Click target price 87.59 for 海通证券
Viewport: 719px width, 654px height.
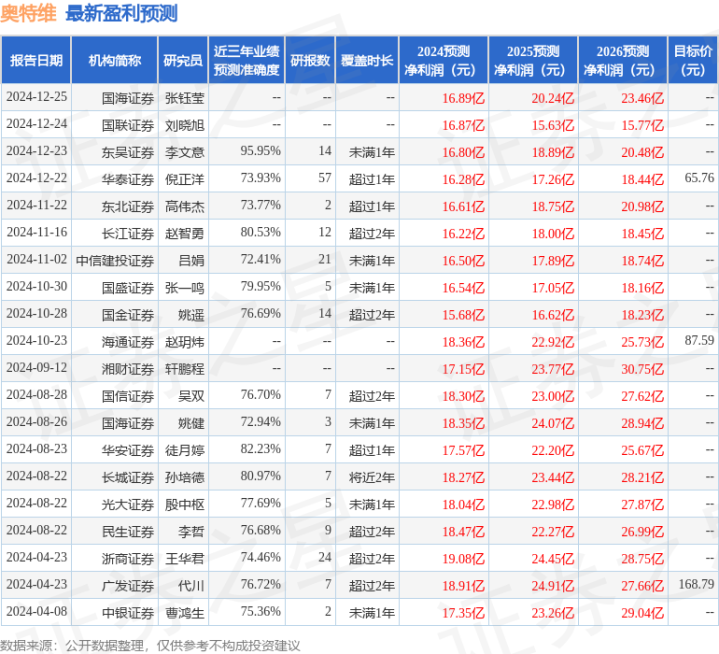(x=699, y=340)
